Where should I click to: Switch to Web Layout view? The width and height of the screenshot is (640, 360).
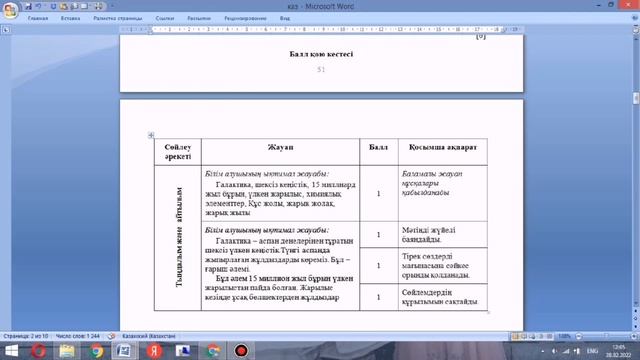click(x=533, y=336)
